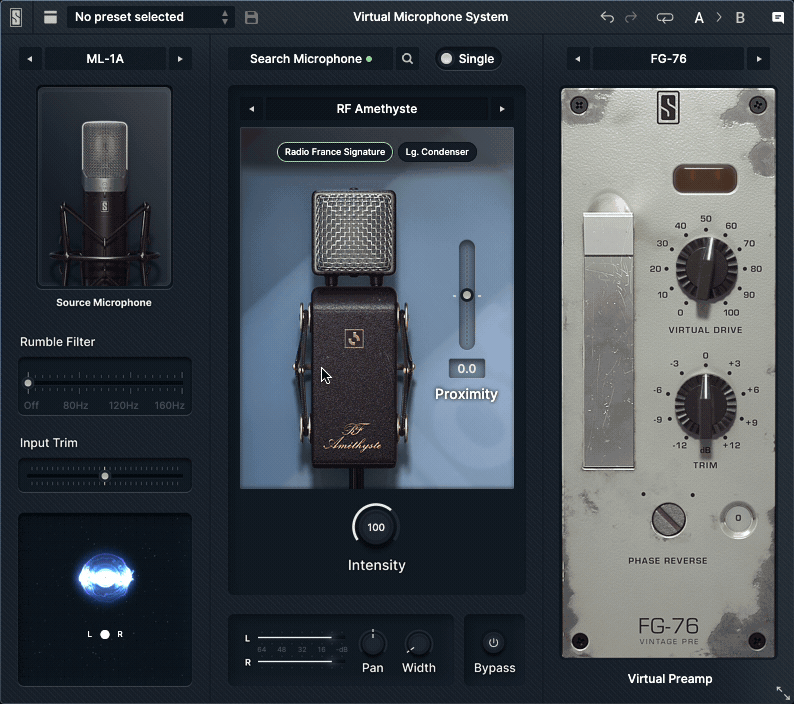
Task: Click the stereo L/R position dot
Action: (105, 634)
